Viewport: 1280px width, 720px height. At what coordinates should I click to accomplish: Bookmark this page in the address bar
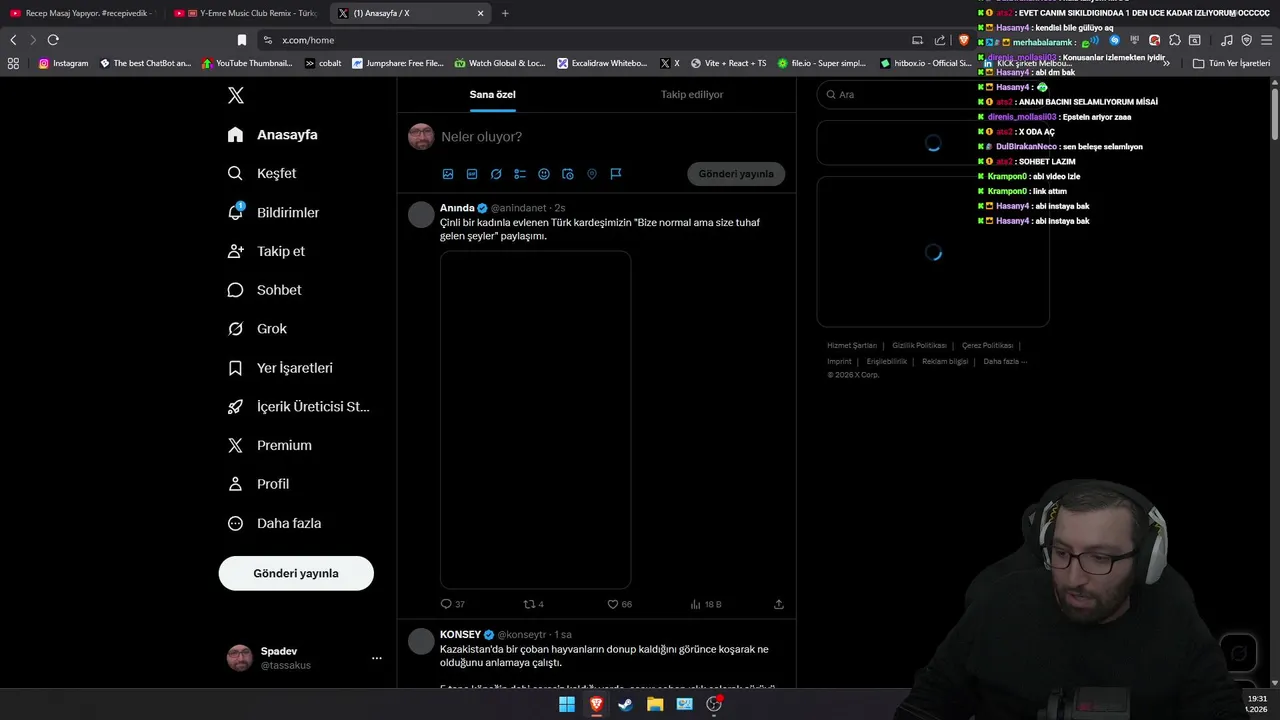point(242,40)
